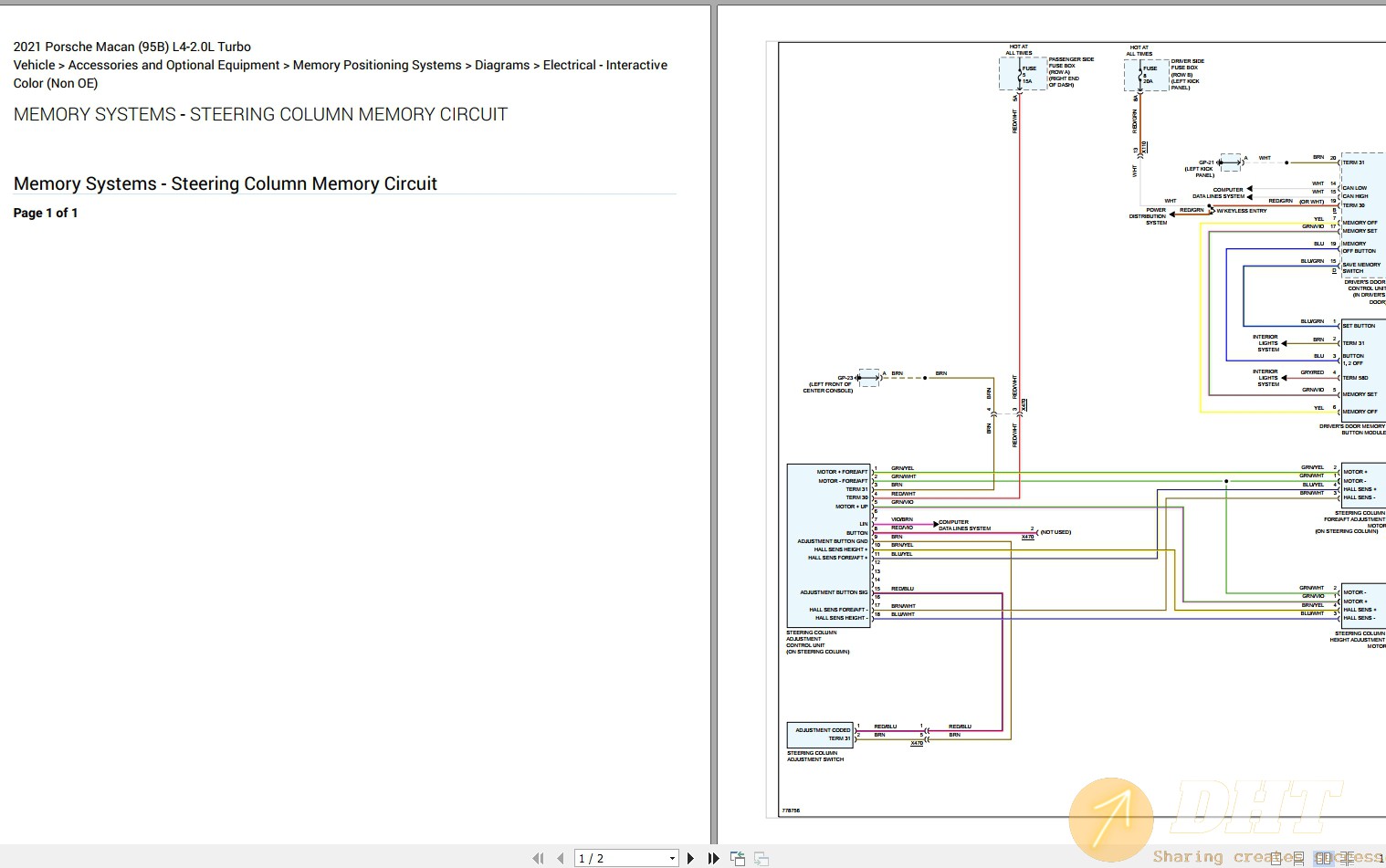This screenshot has height=868, width=1386.
Task: Click the 'MOTOR + FORE/AFT' pin label
Action: pyautogui.click(x=842, y=472)
